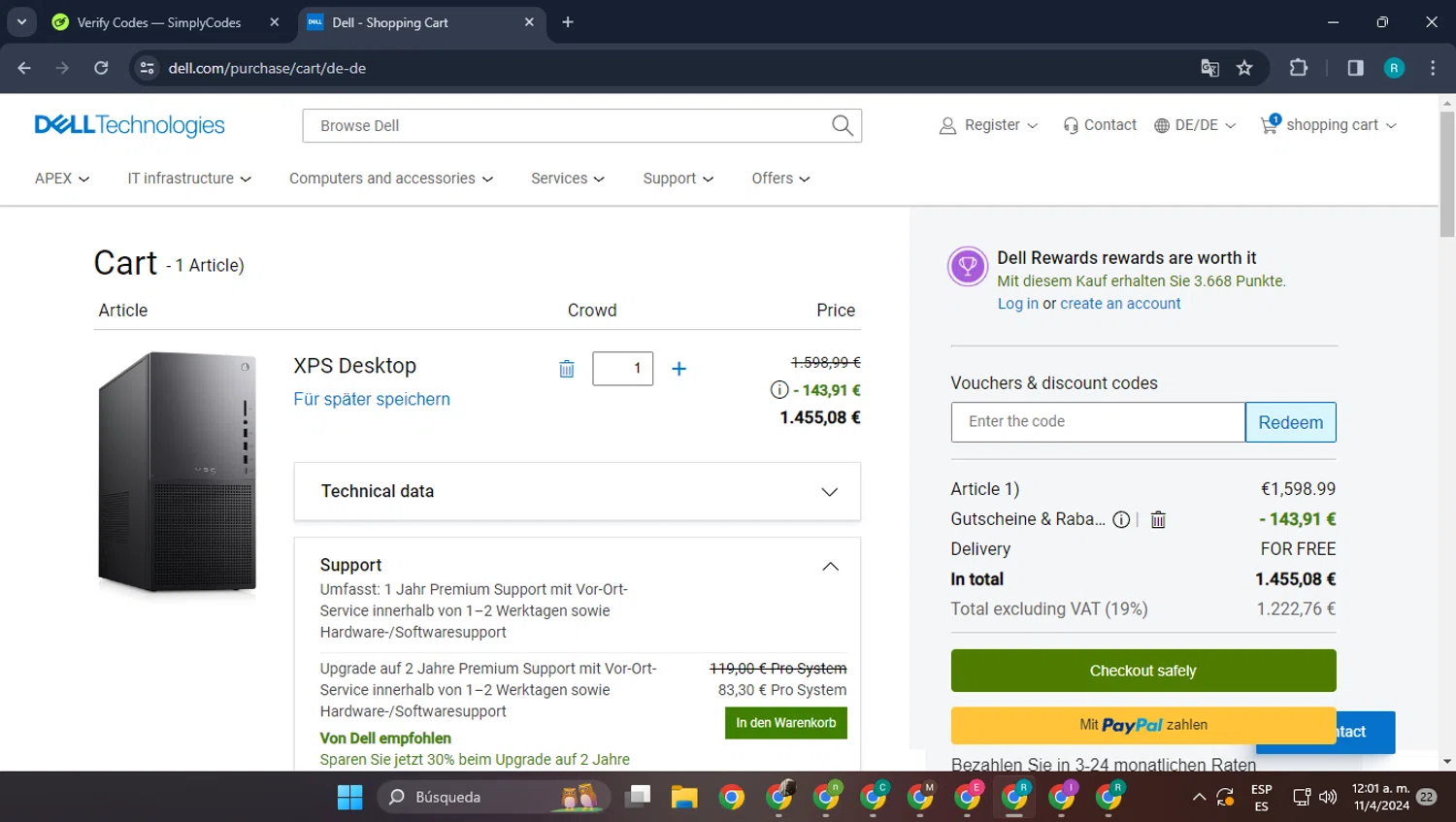Expand the Technical data section
Image resolution: width=1456 pixels, height=822 pixels.
[x=578, y=491]
